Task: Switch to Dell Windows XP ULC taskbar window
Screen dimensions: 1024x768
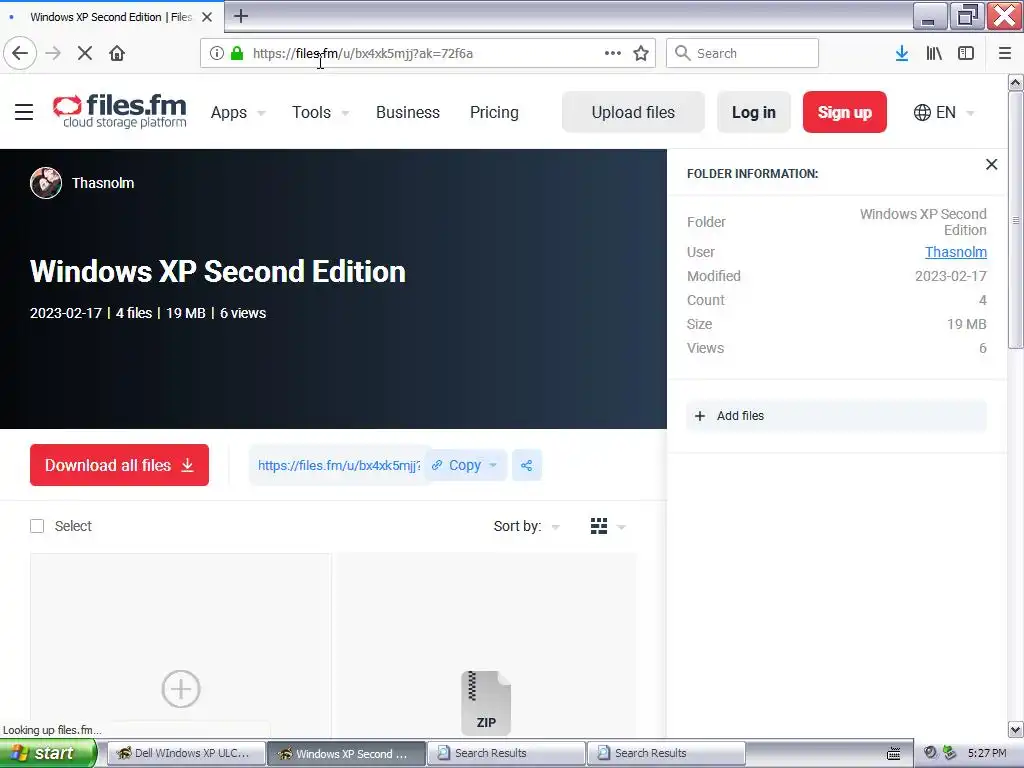Action: pyautogui.click(x=186, y=753)
